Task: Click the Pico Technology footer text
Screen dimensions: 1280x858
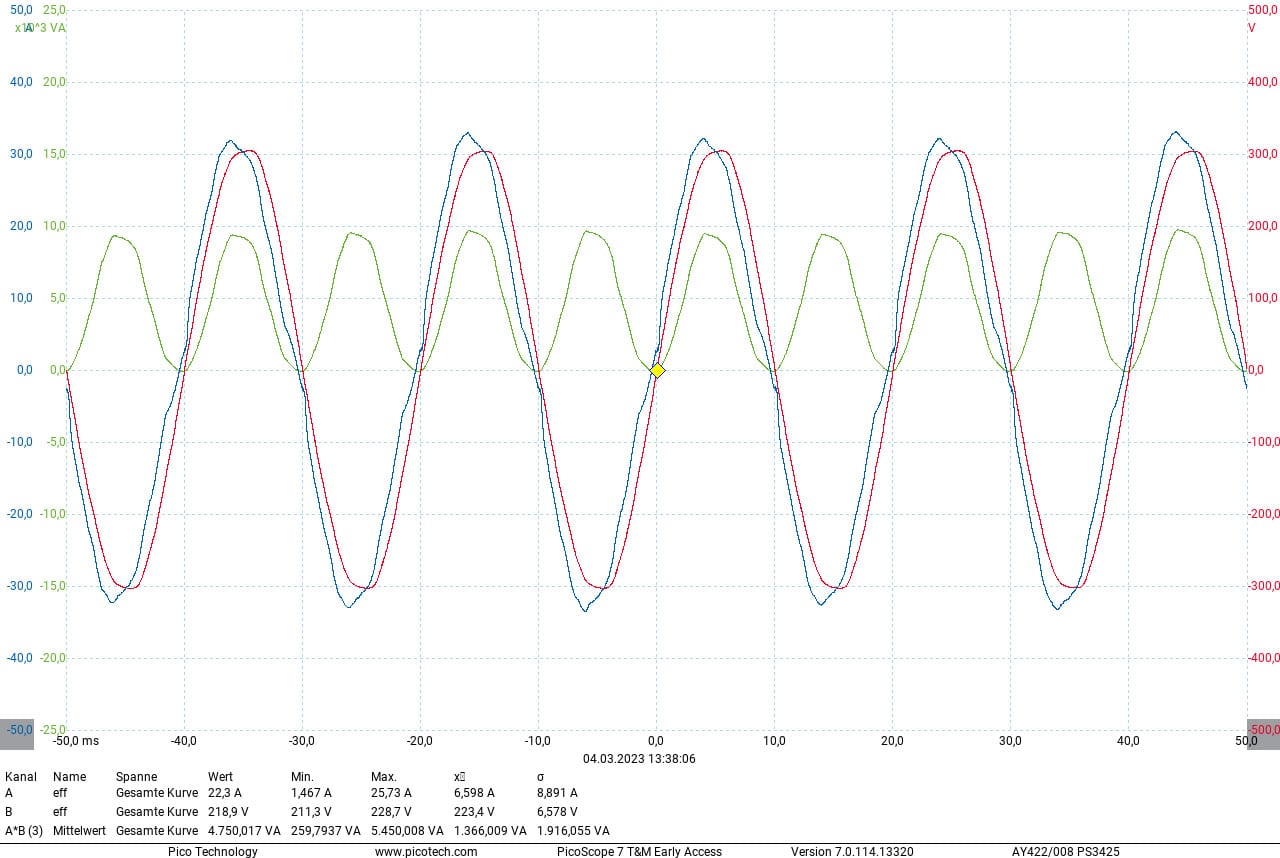Action: [212, 852]
